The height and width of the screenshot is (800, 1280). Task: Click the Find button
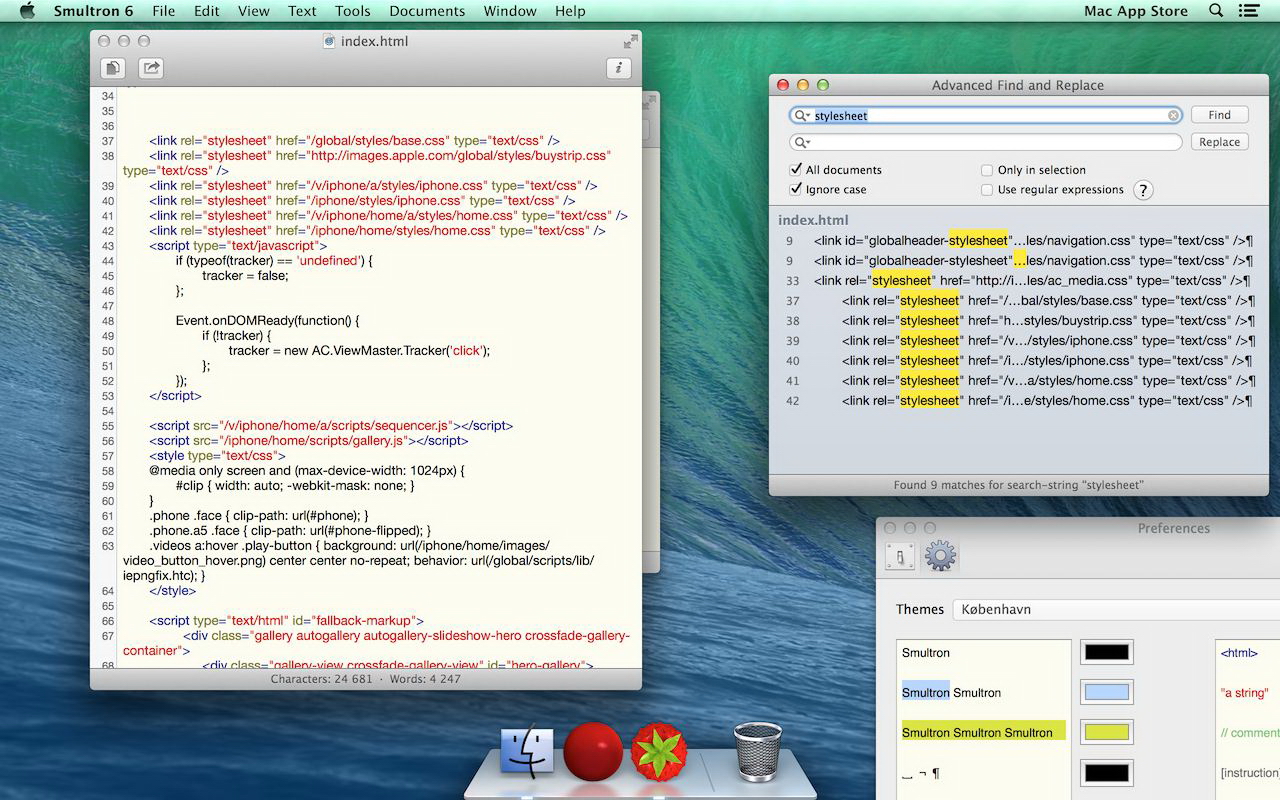coord(1219,115)
